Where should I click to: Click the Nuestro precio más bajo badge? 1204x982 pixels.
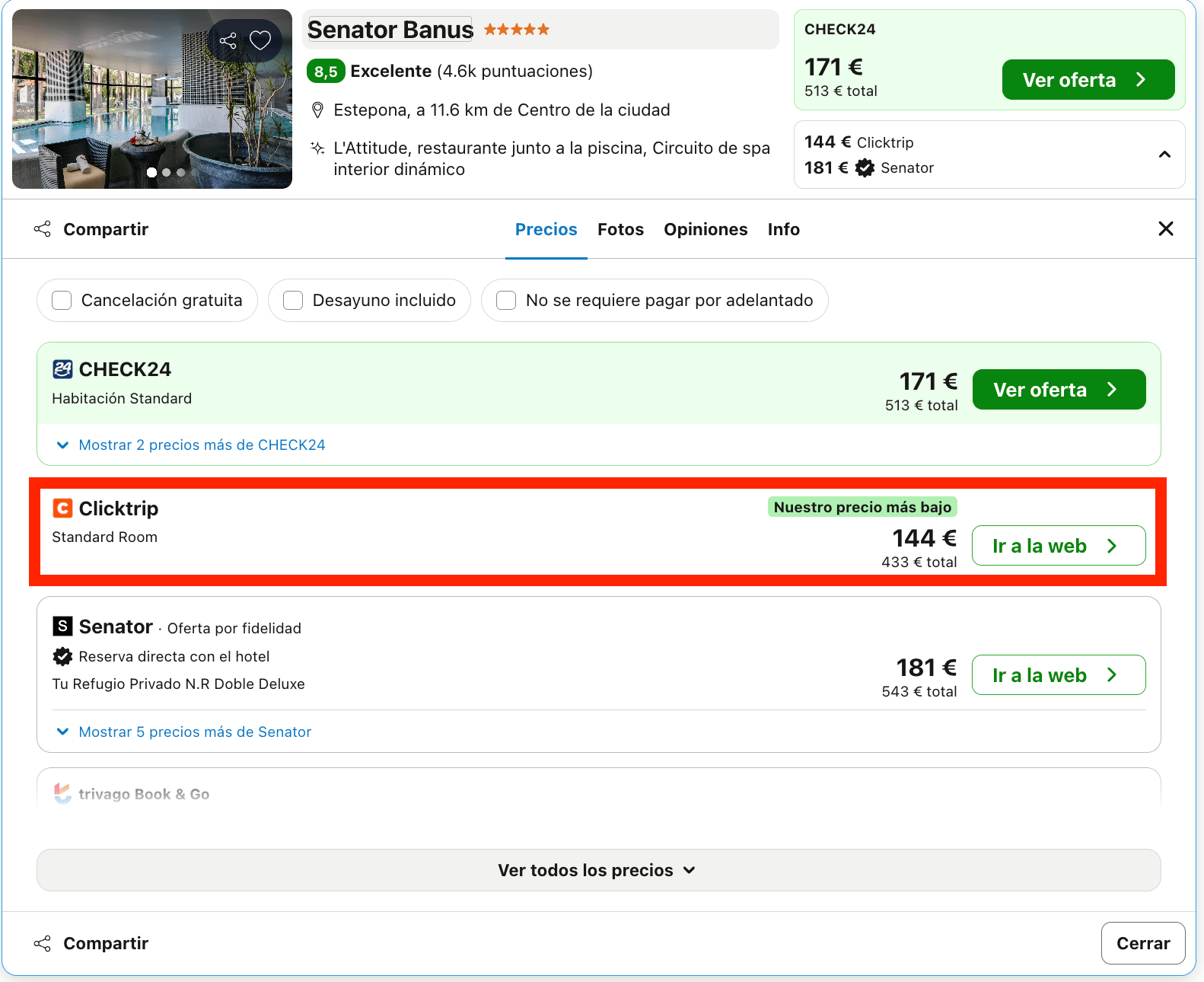pos(862,507)
